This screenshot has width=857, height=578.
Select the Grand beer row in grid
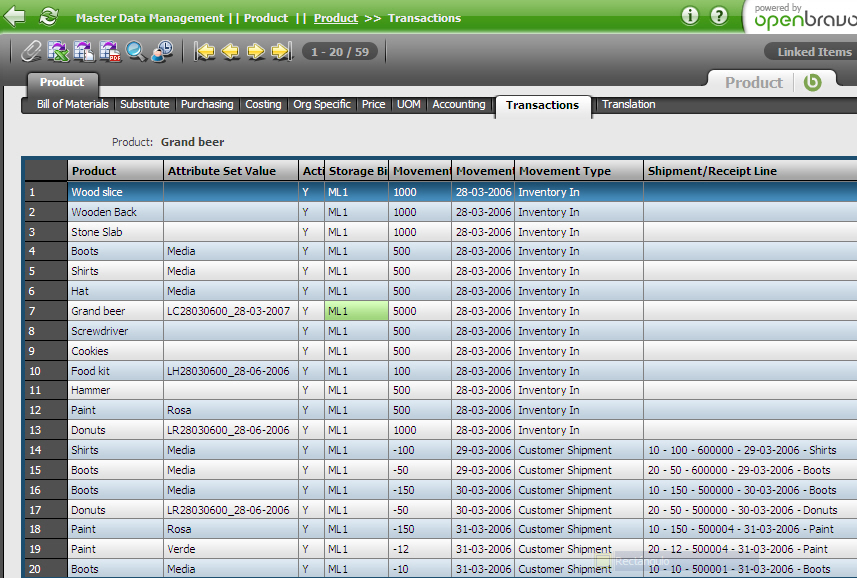tap(98, 311)
